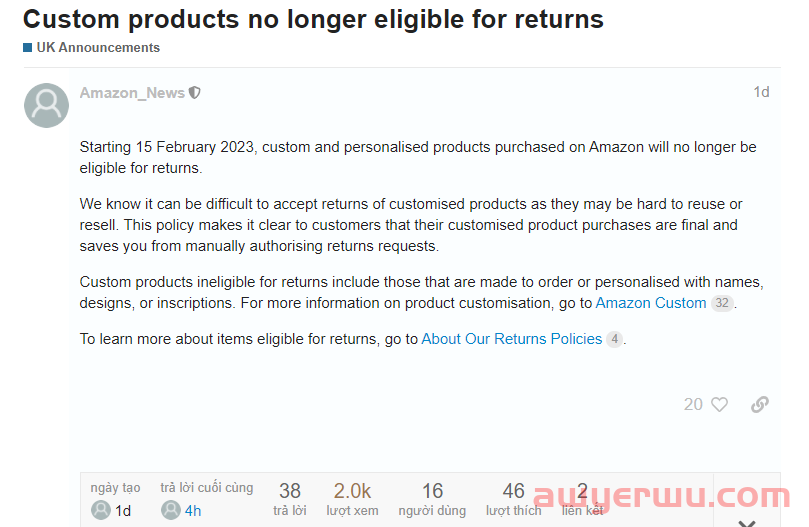Click the moderator shield icon beside Amazon_News

pyautogui.click(x=195, y=93)
